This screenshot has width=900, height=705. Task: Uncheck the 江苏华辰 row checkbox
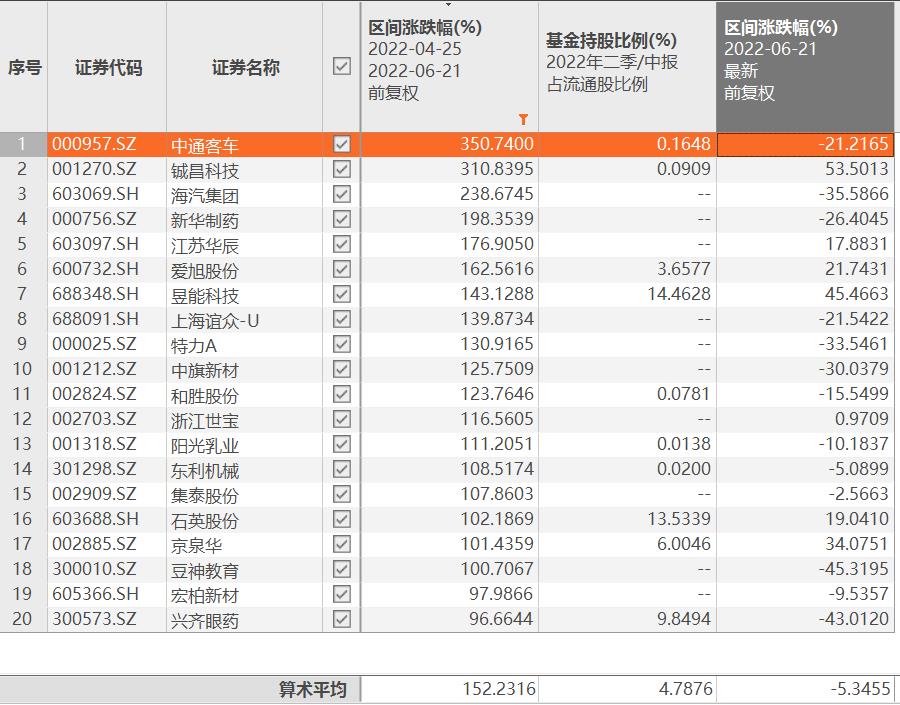pos(342,244)
